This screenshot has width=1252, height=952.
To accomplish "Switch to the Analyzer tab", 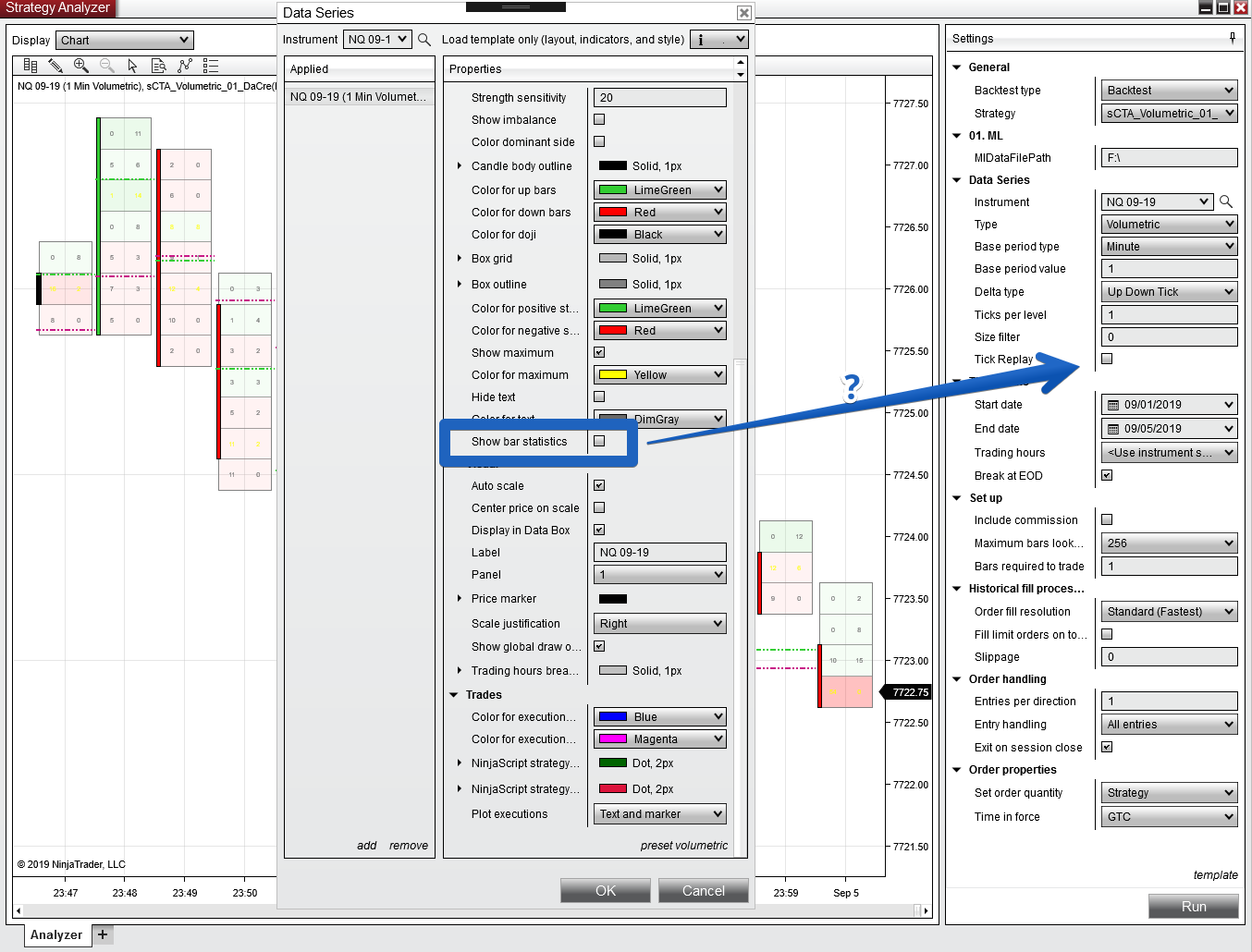I will 56,934.
